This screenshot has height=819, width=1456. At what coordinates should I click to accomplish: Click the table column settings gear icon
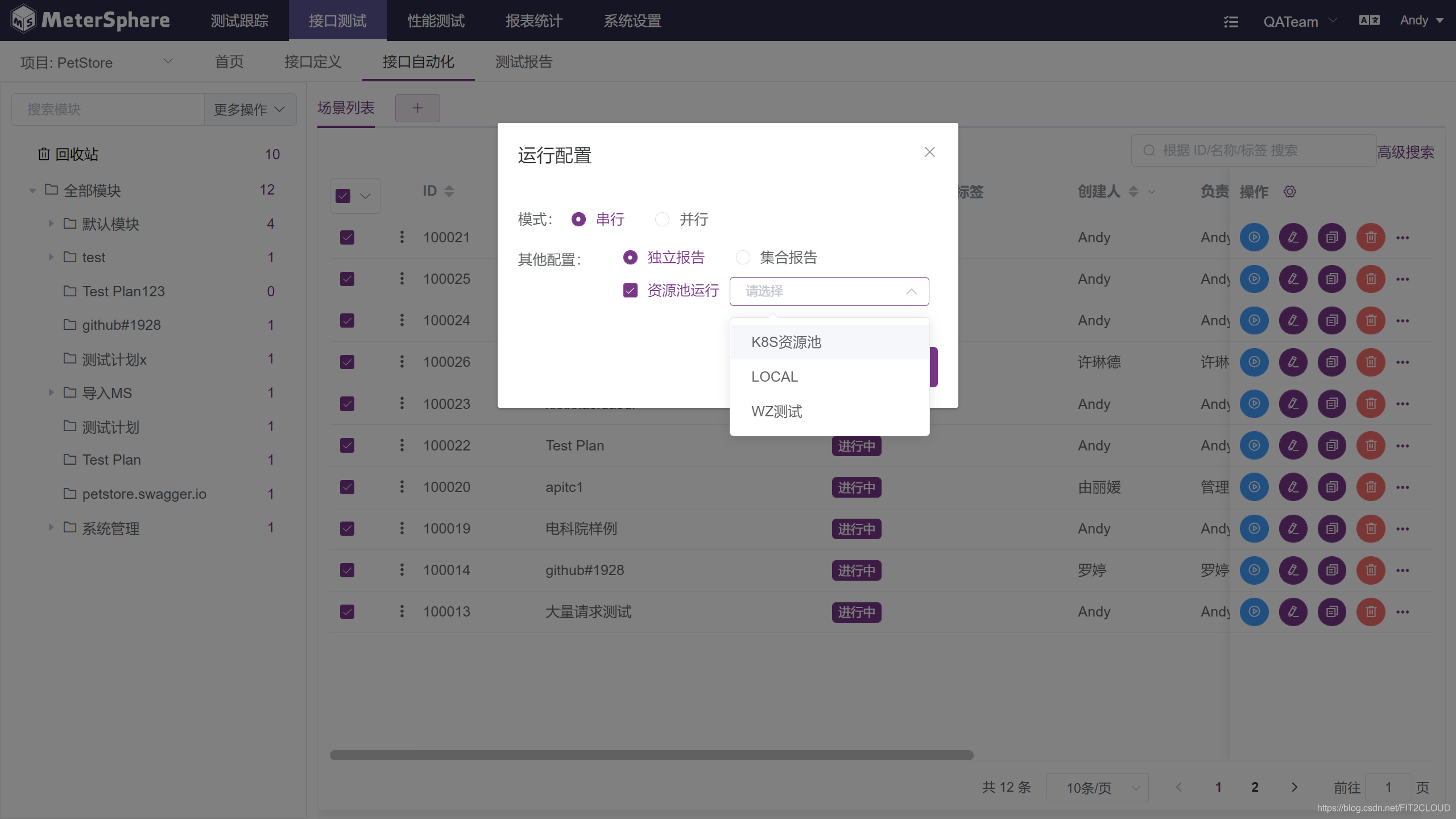point(1290,192)
